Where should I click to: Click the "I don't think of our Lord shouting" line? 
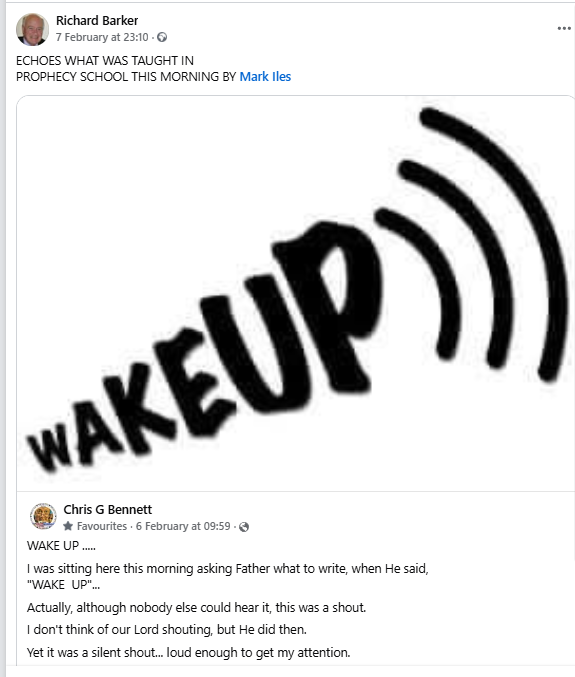[167, 630]
